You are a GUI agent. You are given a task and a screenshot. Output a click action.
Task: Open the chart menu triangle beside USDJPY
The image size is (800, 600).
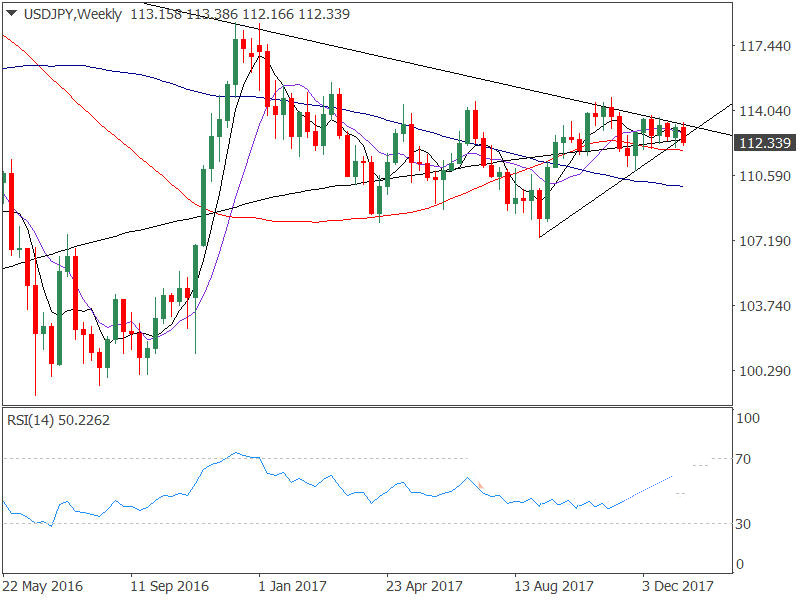tap(11, 14)
